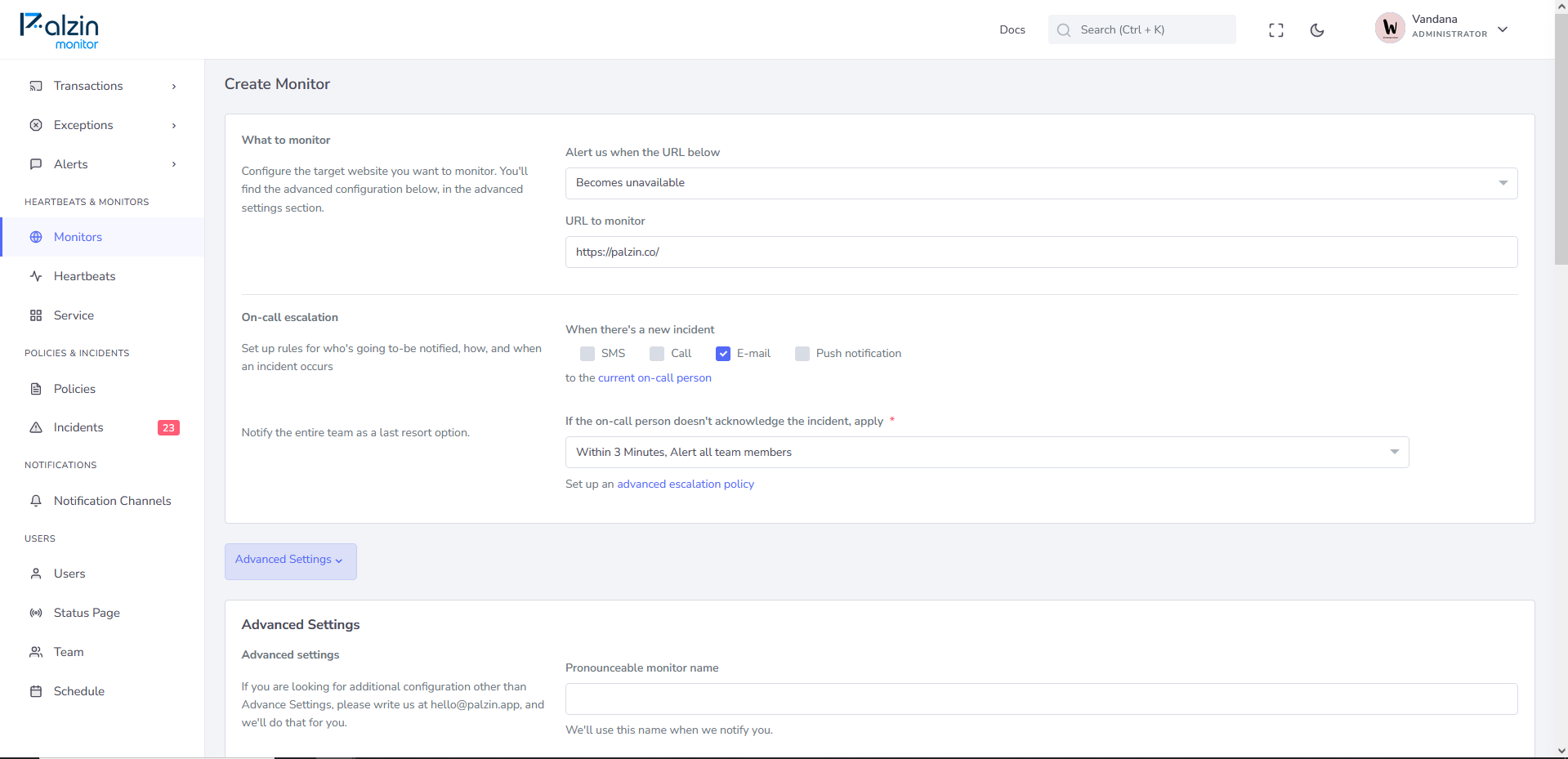Click the Policies document icon
Image resolution: width=1568 pixels, height=759 pixels.
[36, 389]
